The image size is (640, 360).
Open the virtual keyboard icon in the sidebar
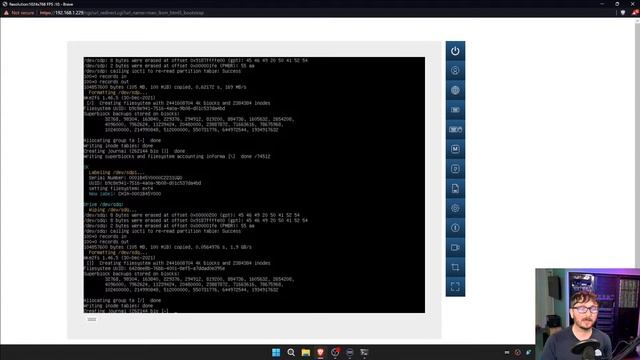(455, 110)
